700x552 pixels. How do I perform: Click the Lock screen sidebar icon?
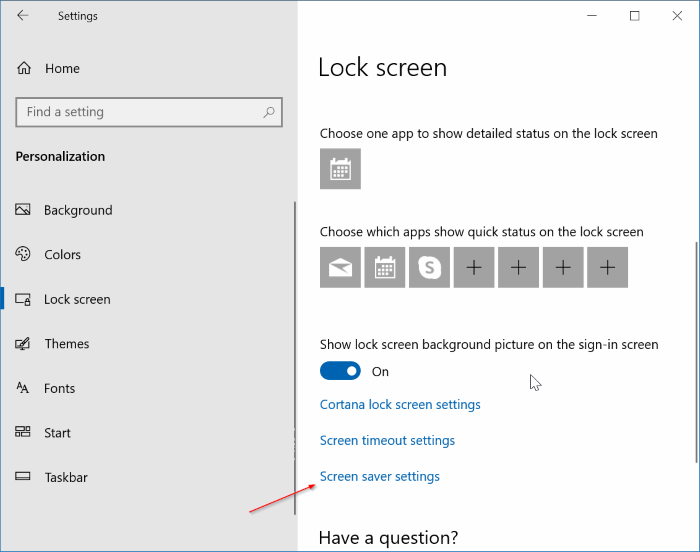23,299
